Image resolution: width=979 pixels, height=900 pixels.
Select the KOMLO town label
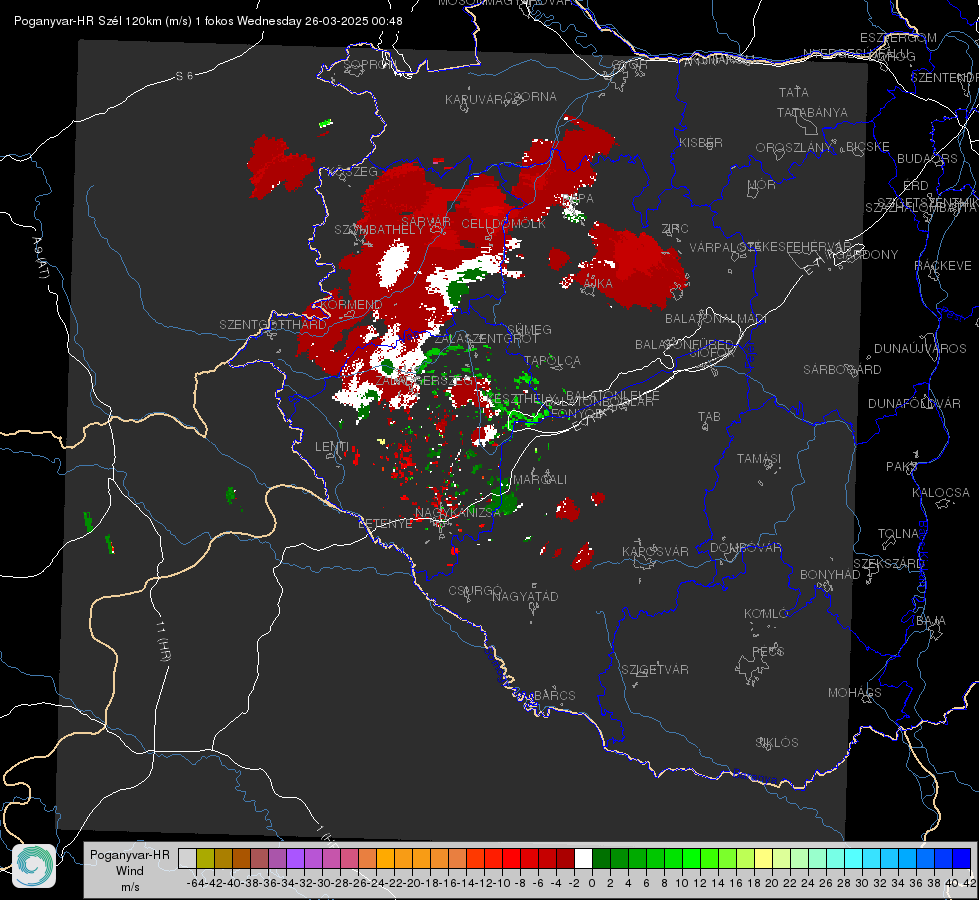(x=766, y=614)
